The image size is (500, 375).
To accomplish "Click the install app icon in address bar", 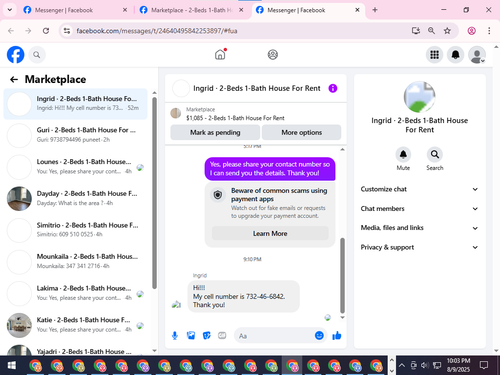I will click(x=415, y=31).
